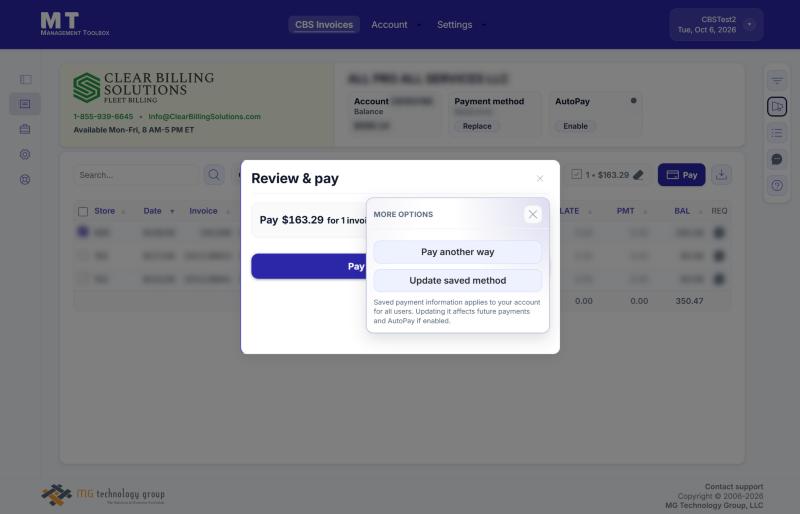Click the Clear Billing Solutions logo
The width and height of the screenshot is (800, 514).
[x=143, y=87]
